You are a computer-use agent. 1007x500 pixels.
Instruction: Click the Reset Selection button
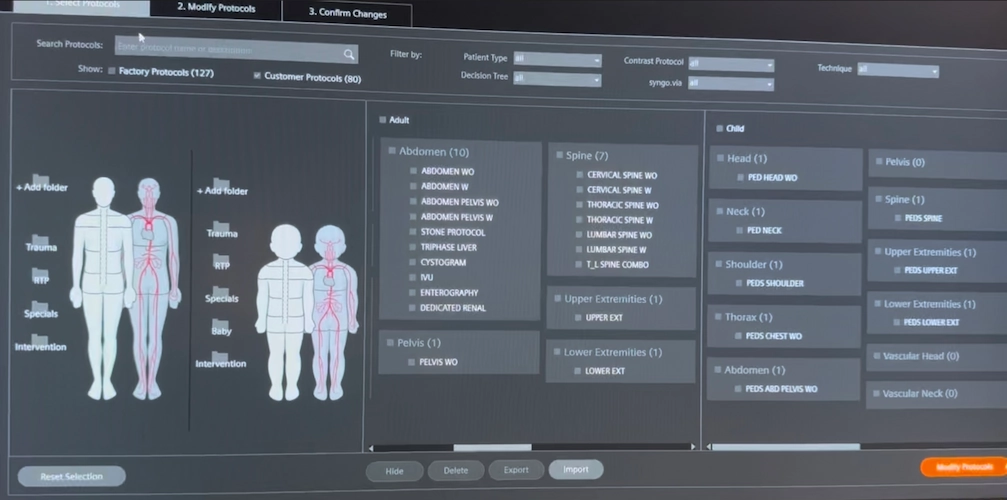click(x=71, y=476)
